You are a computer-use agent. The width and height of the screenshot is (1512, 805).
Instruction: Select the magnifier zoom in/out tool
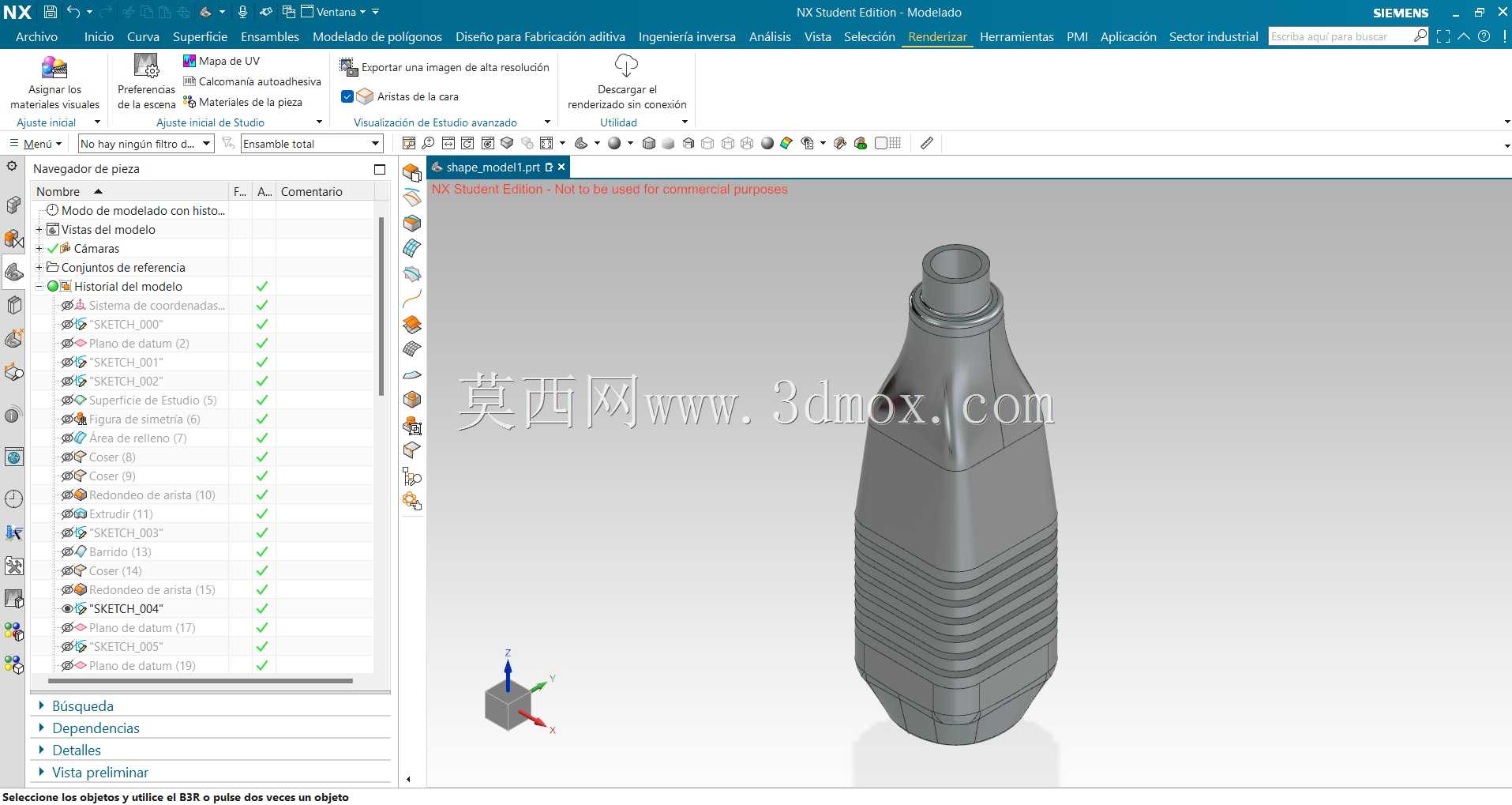coord(428,143)
